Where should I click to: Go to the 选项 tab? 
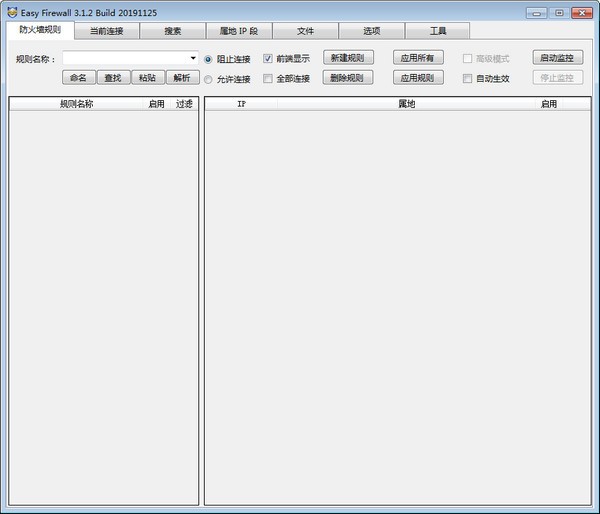tap(372, 31)
